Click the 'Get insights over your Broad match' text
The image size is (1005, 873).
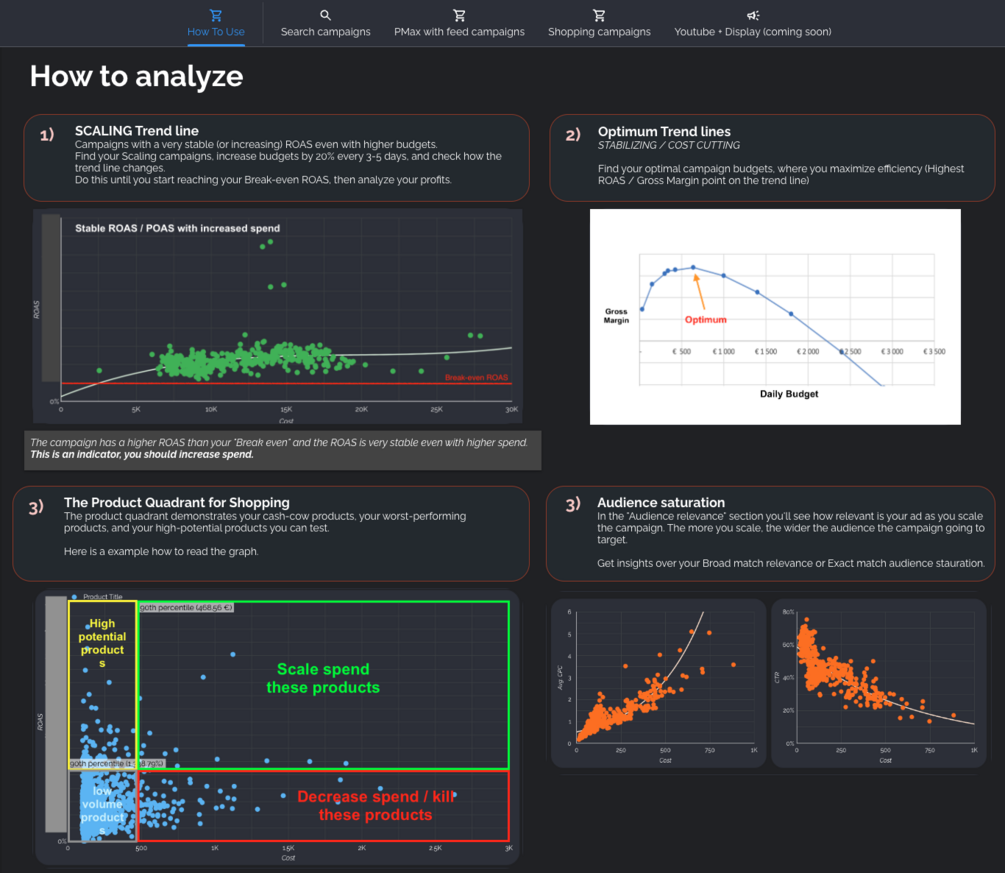click(x=790, y=563)
